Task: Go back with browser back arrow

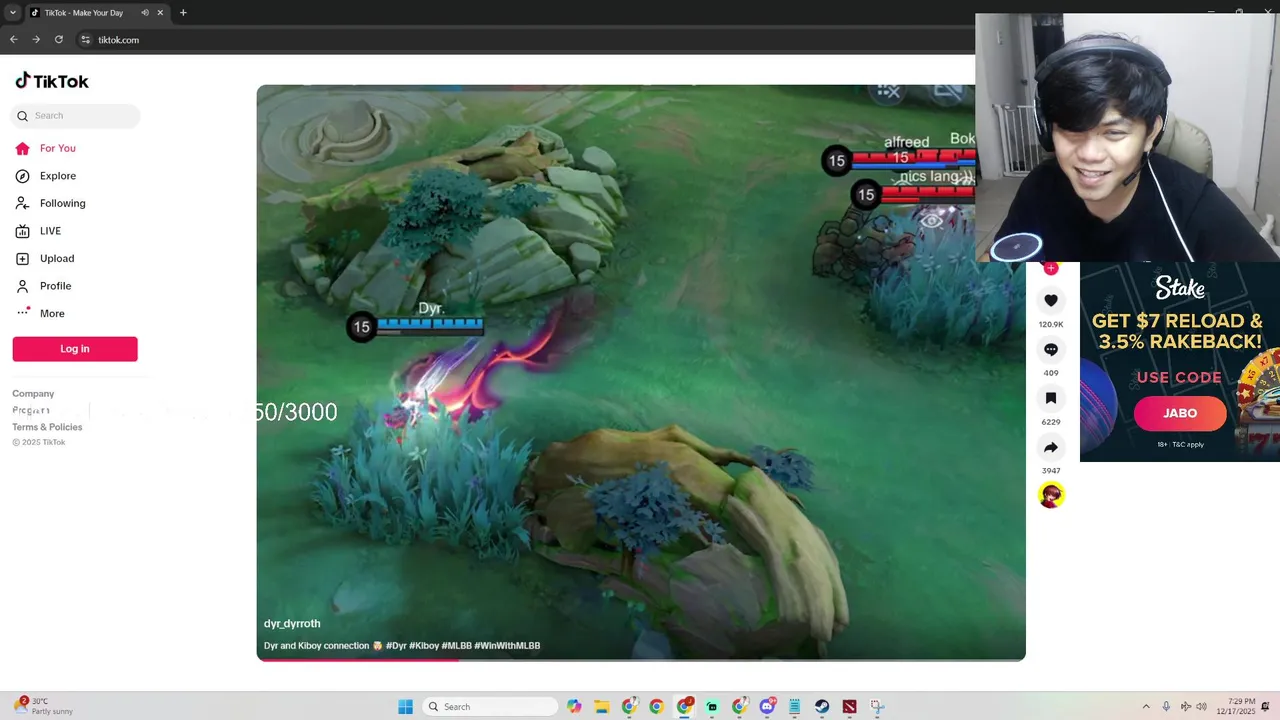Action: coord(14,40)
